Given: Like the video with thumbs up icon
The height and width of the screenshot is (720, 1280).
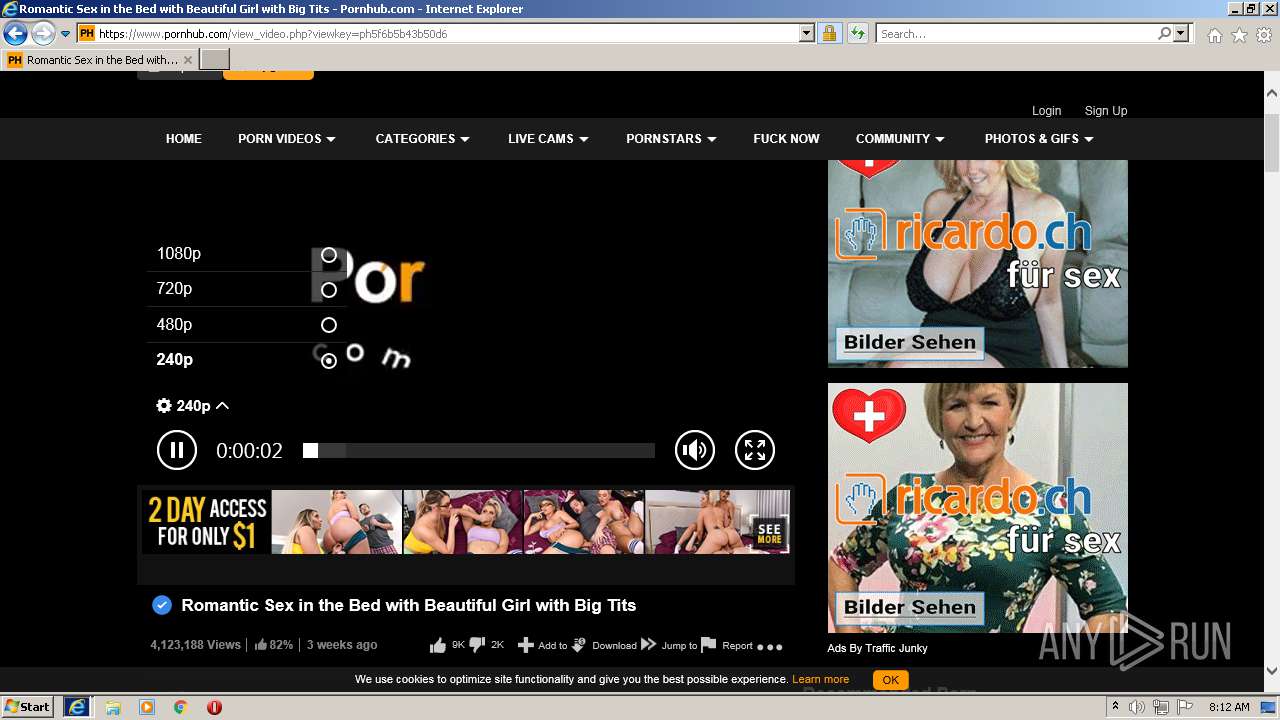Looking at the screenshot, I should pos(438,646).
